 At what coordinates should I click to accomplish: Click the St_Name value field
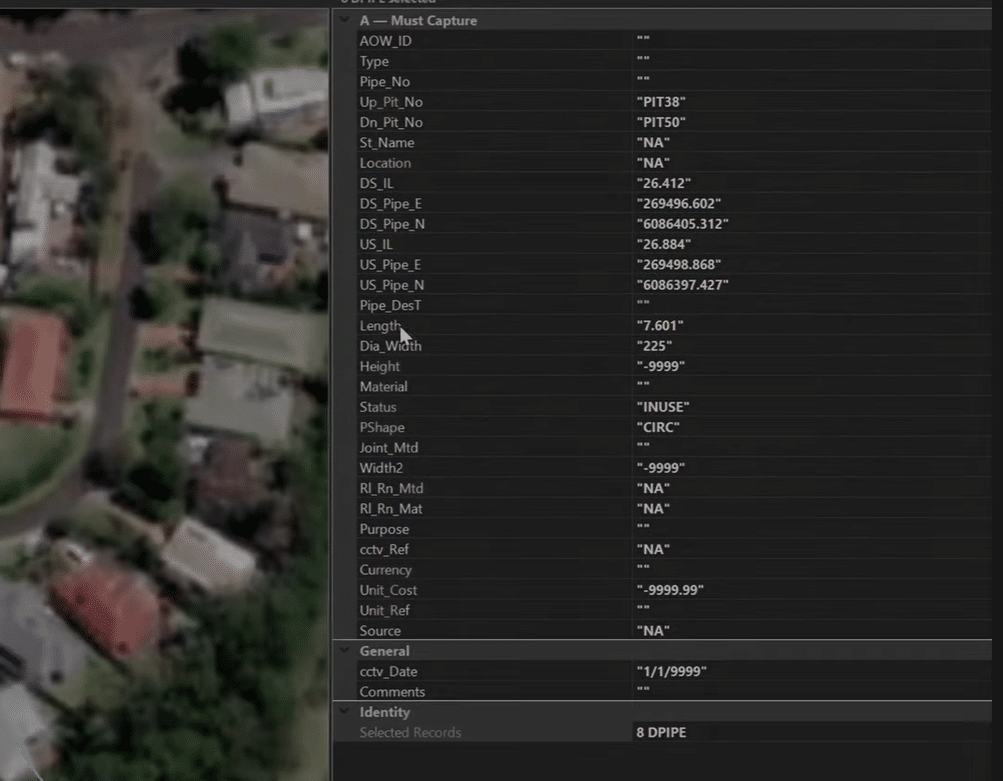click(812, 143)
